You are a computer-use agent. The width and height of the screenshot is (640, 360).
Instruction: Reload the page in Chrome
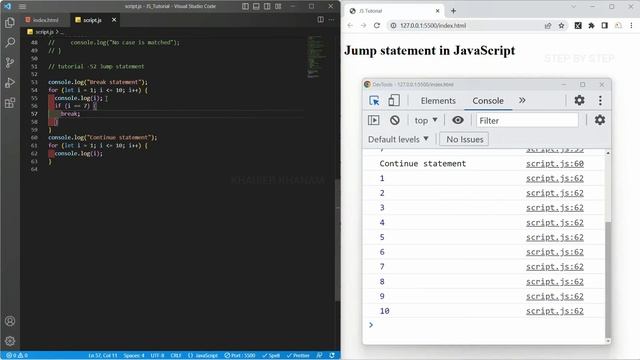377,25
